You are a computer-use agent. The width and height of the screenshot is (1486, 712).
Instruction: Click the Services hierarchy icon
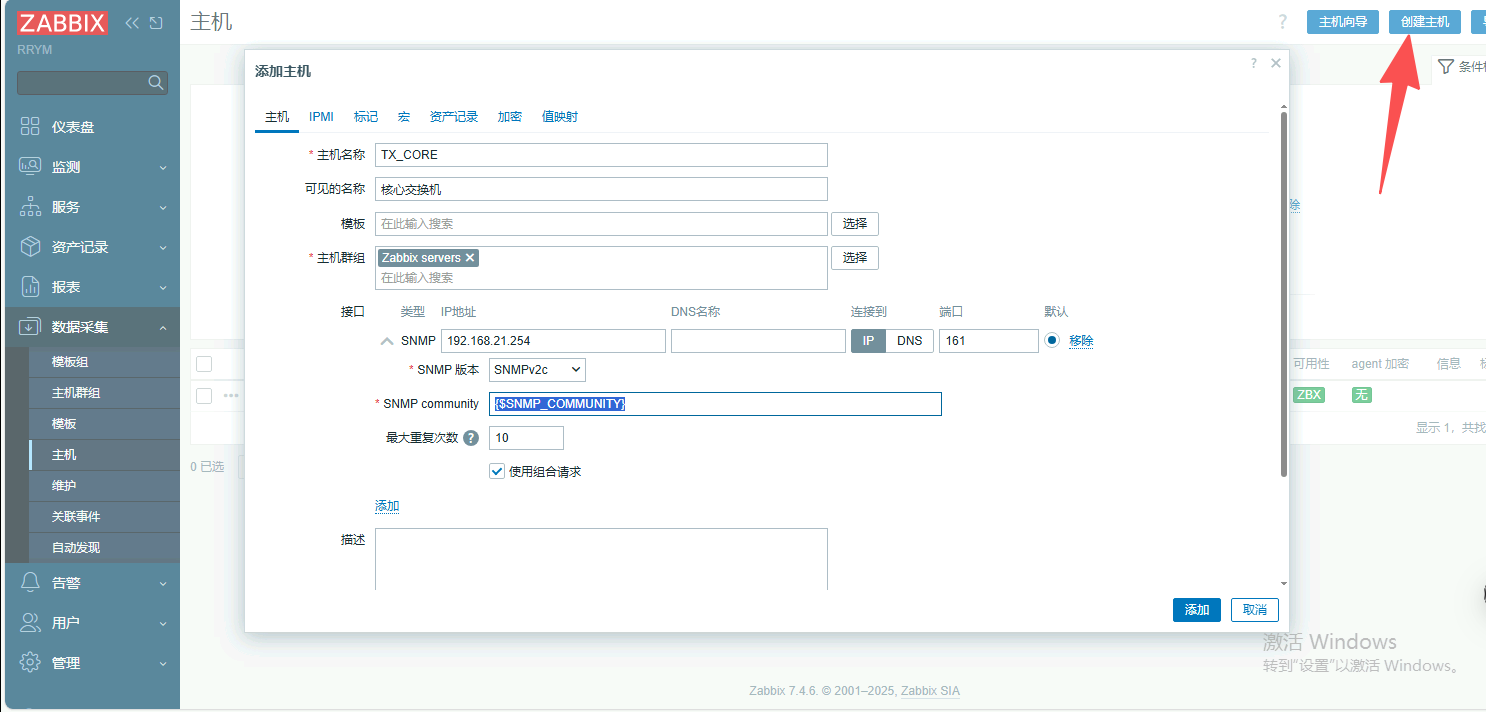tap(30, 207)
